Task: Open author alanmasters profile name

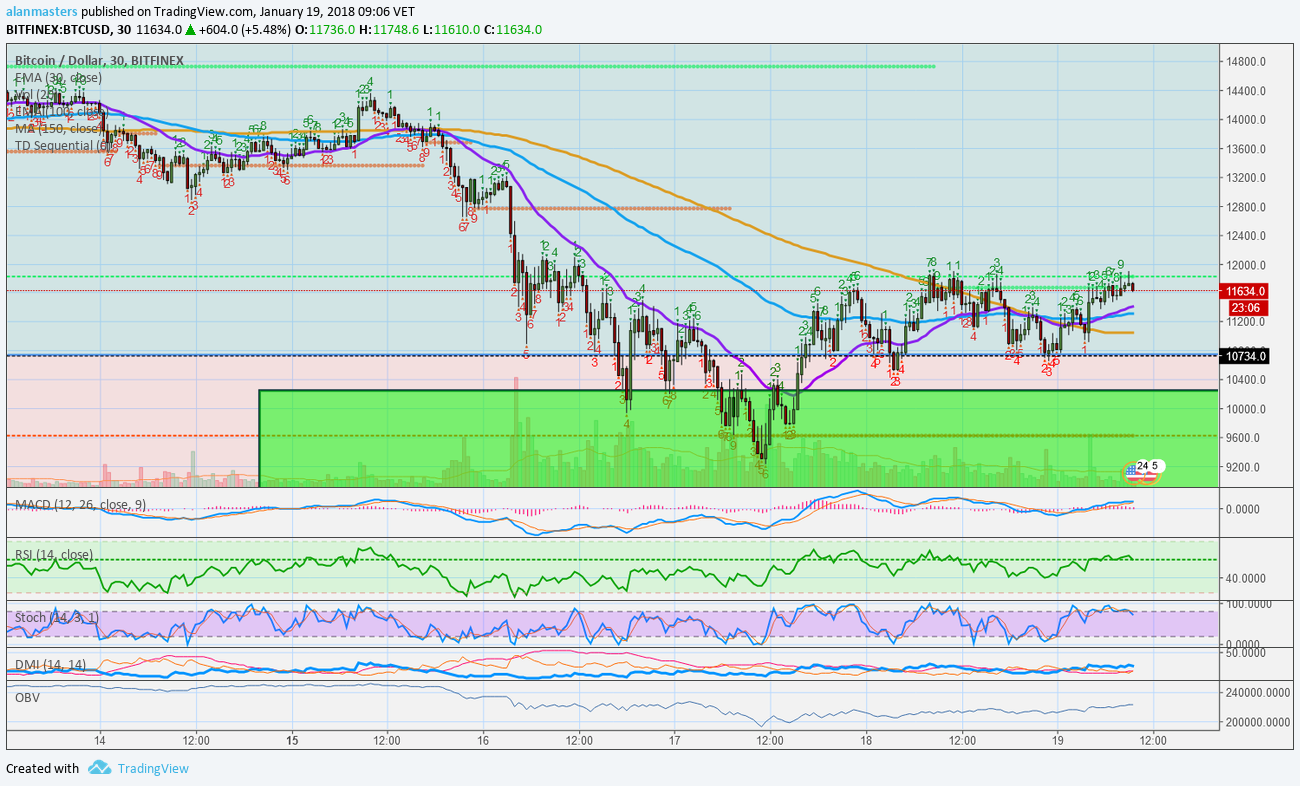Action: tap(41, 11)
